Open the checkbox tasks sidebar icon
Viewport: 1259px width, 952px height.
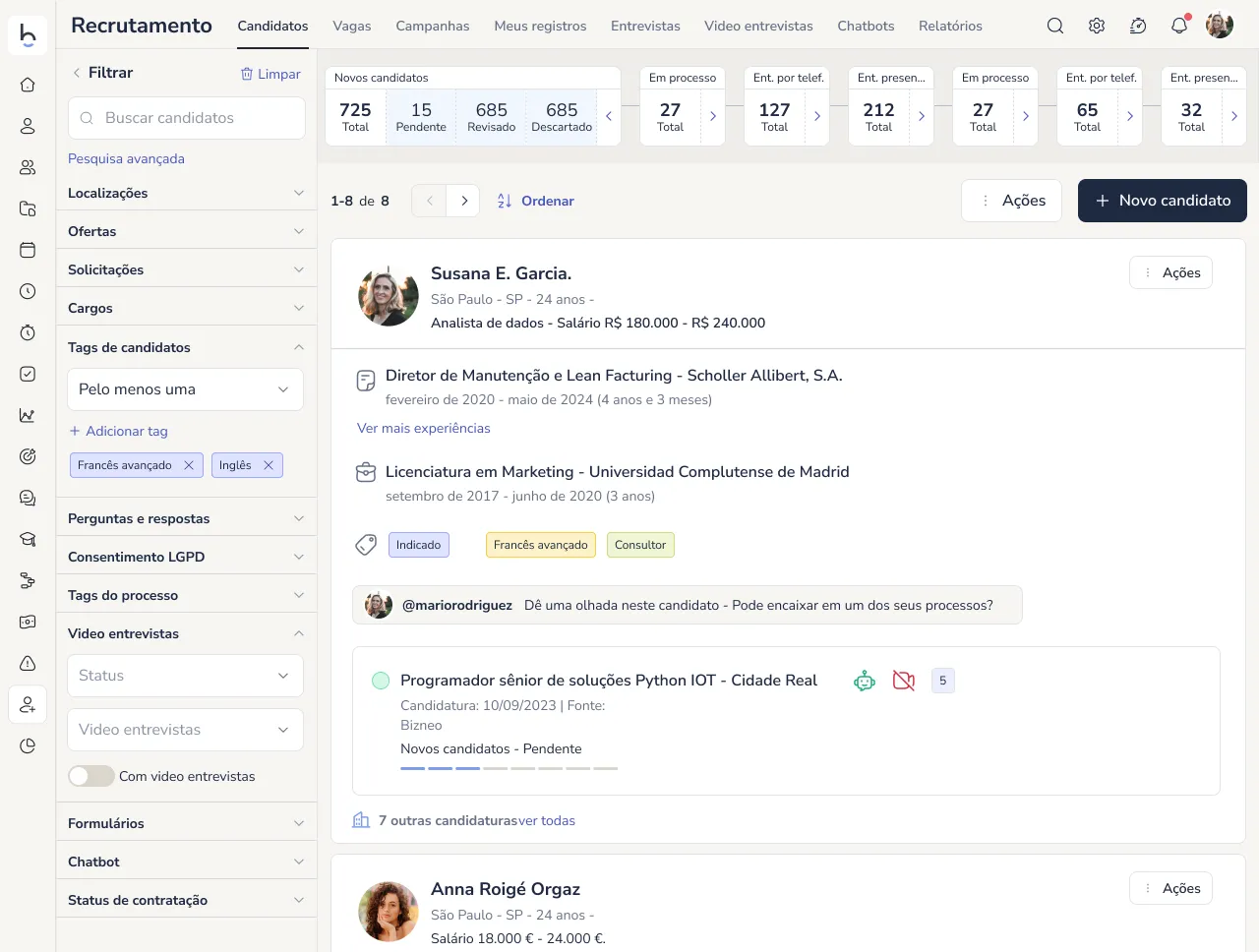point(28,374)
